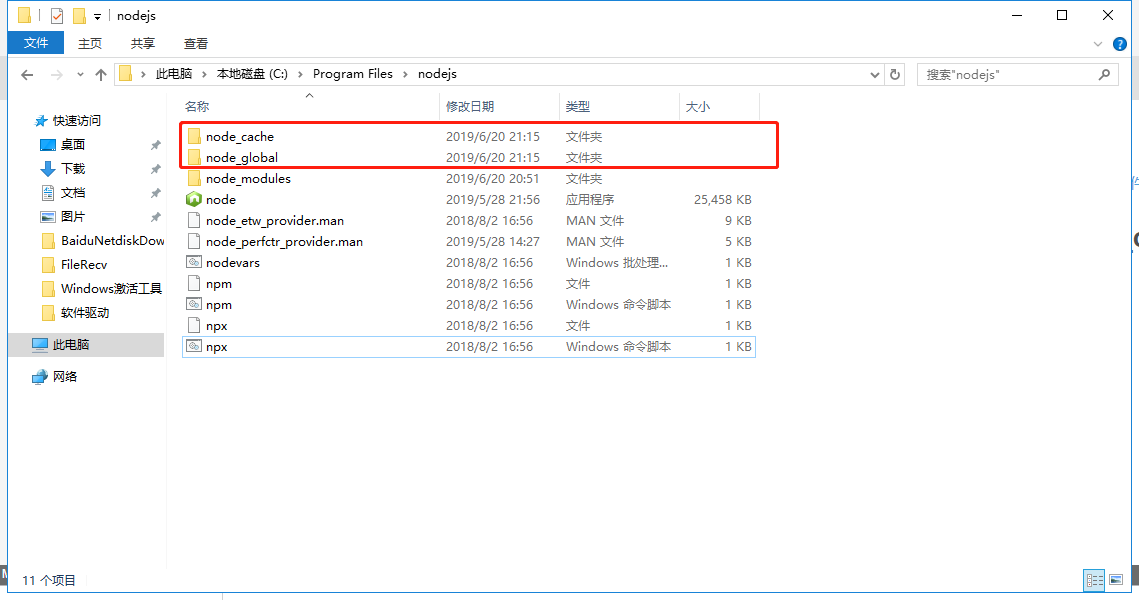Image resolution: width=1139 pixels, height=600 pixels.
Task: Select 快速访问 in navigation pane
Action: 76,121
